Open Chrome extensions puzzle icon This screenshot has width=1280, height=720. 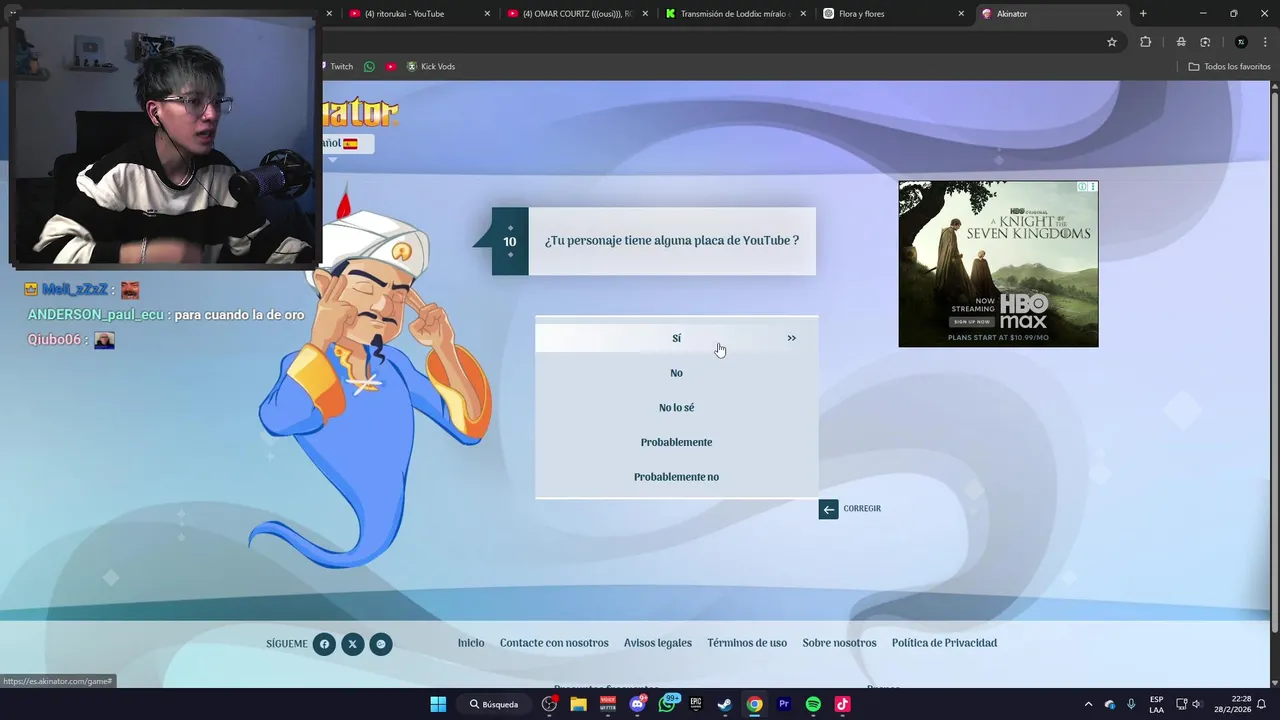[1145, 42]
